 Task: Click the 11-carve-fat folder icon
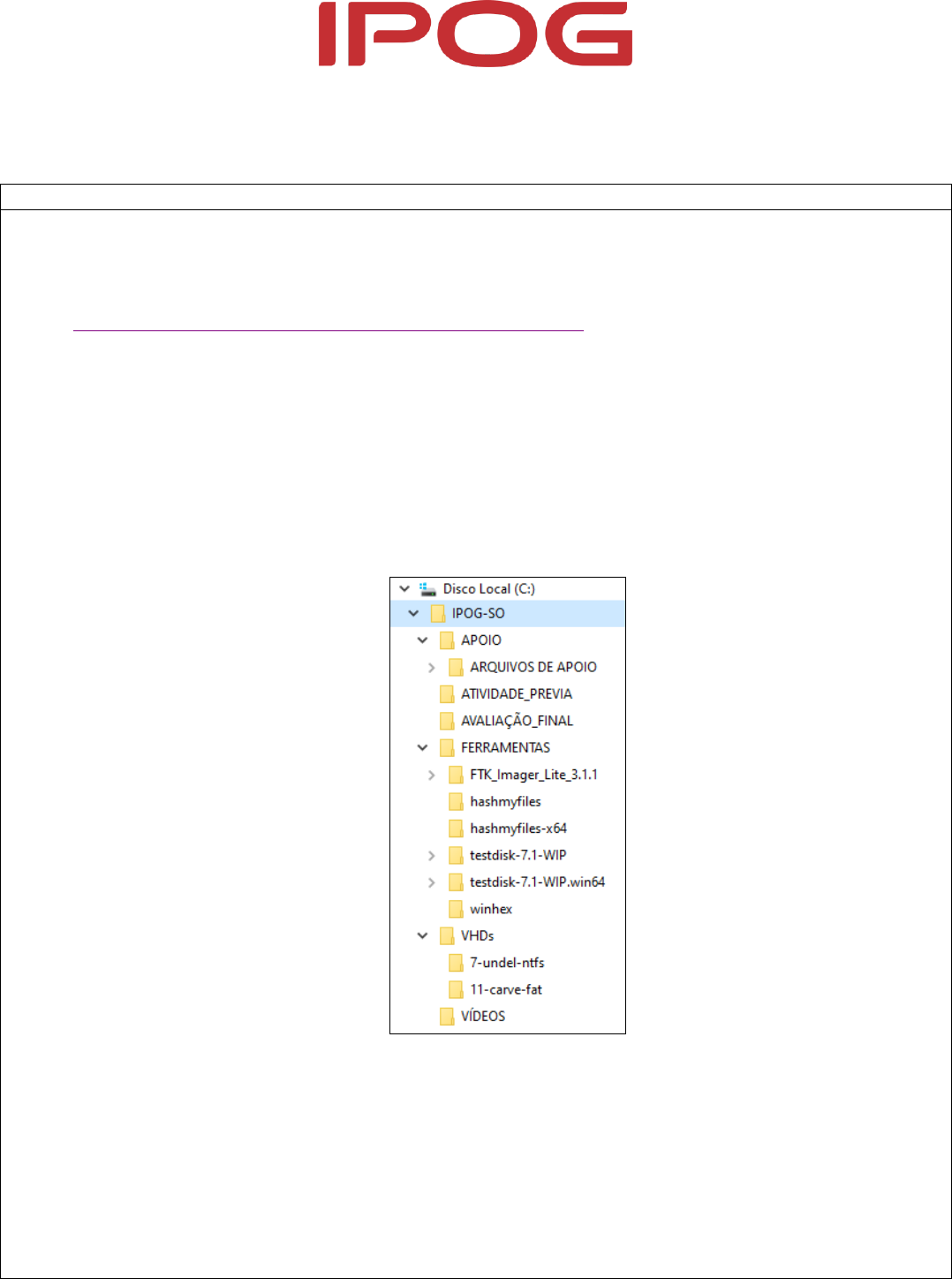pyautogui.click(x=456, y=989)
